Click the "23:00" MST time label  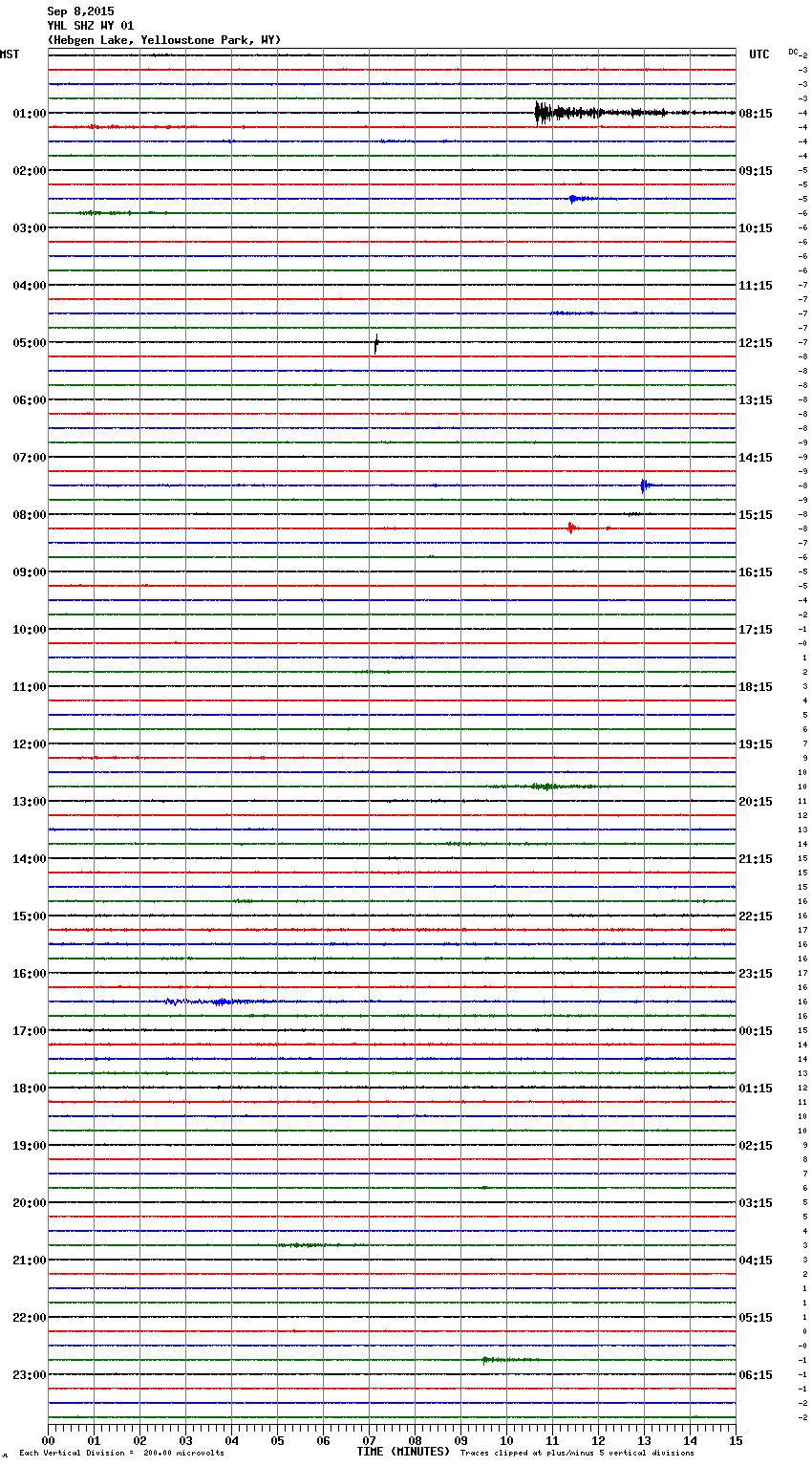pyautogui.click(x=30, y=1375)
